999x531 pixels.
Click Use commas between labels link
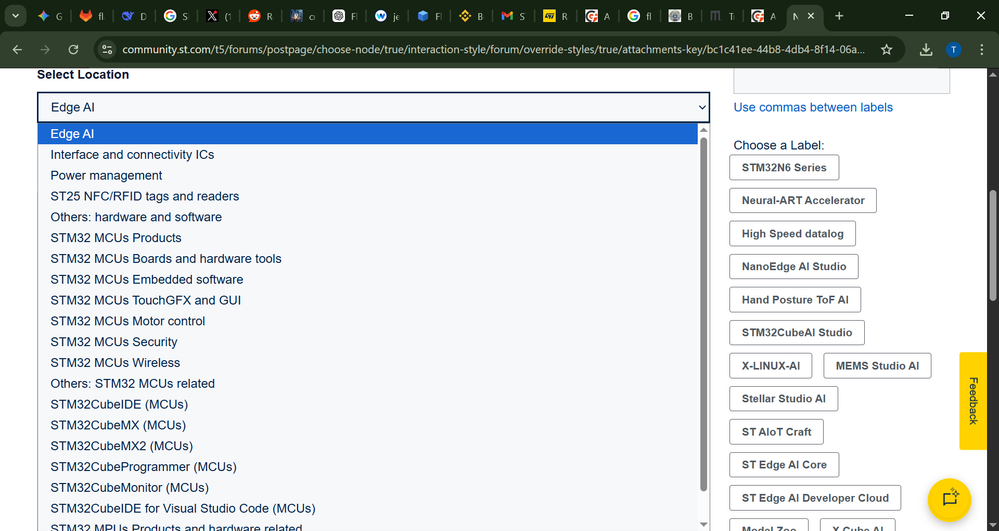coord(813,108)
